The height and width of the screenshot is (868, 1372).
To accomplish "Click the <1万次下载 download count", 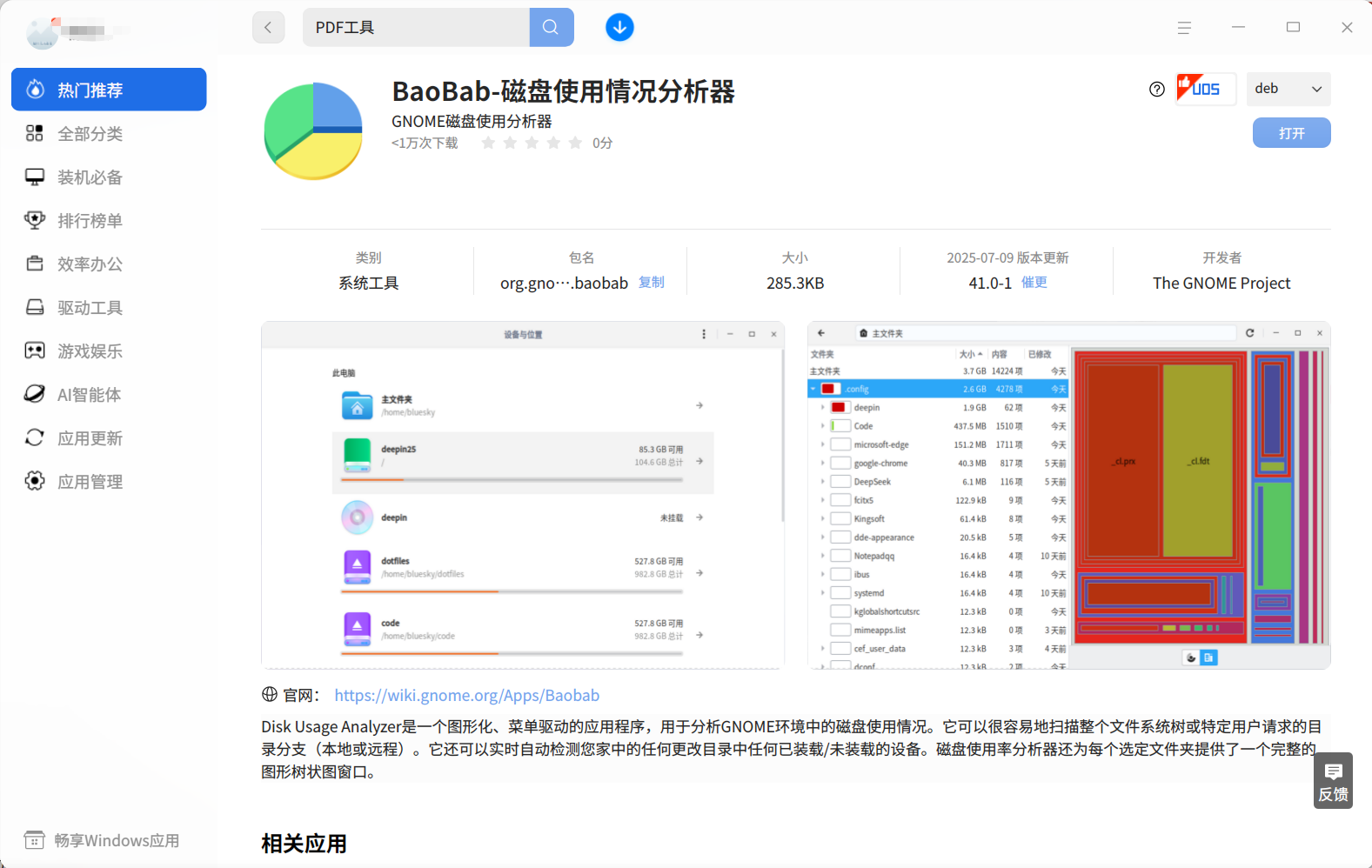I will click(x=425, y=143).
